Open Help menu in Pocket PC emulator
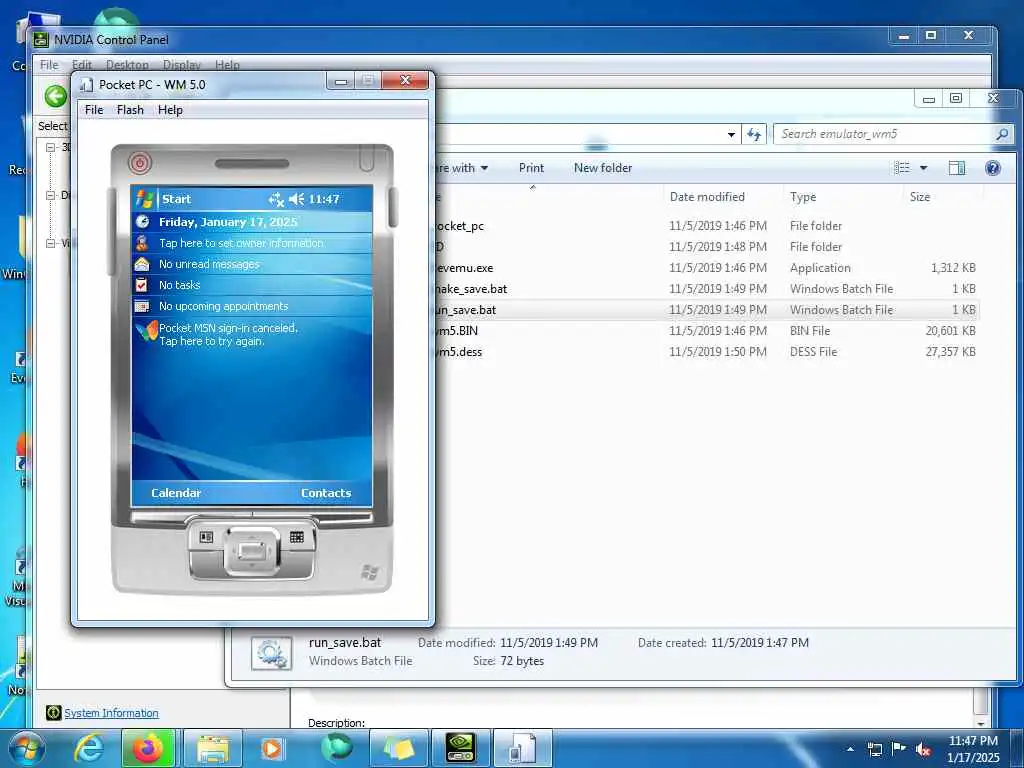 (x=170, y=110)
